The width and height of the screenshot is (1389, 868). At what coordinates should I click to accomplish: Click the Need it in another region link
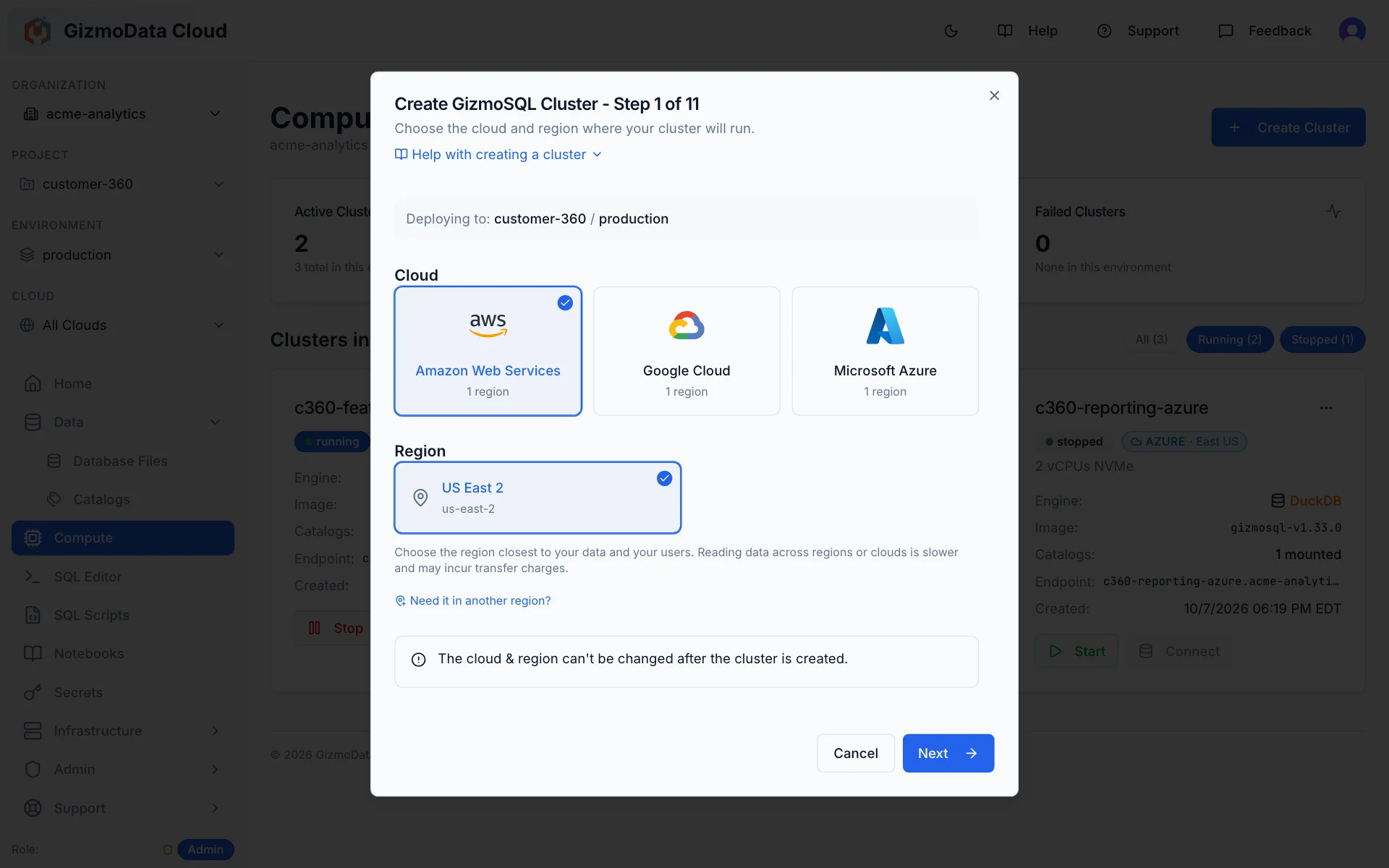[x=473, y=601]
